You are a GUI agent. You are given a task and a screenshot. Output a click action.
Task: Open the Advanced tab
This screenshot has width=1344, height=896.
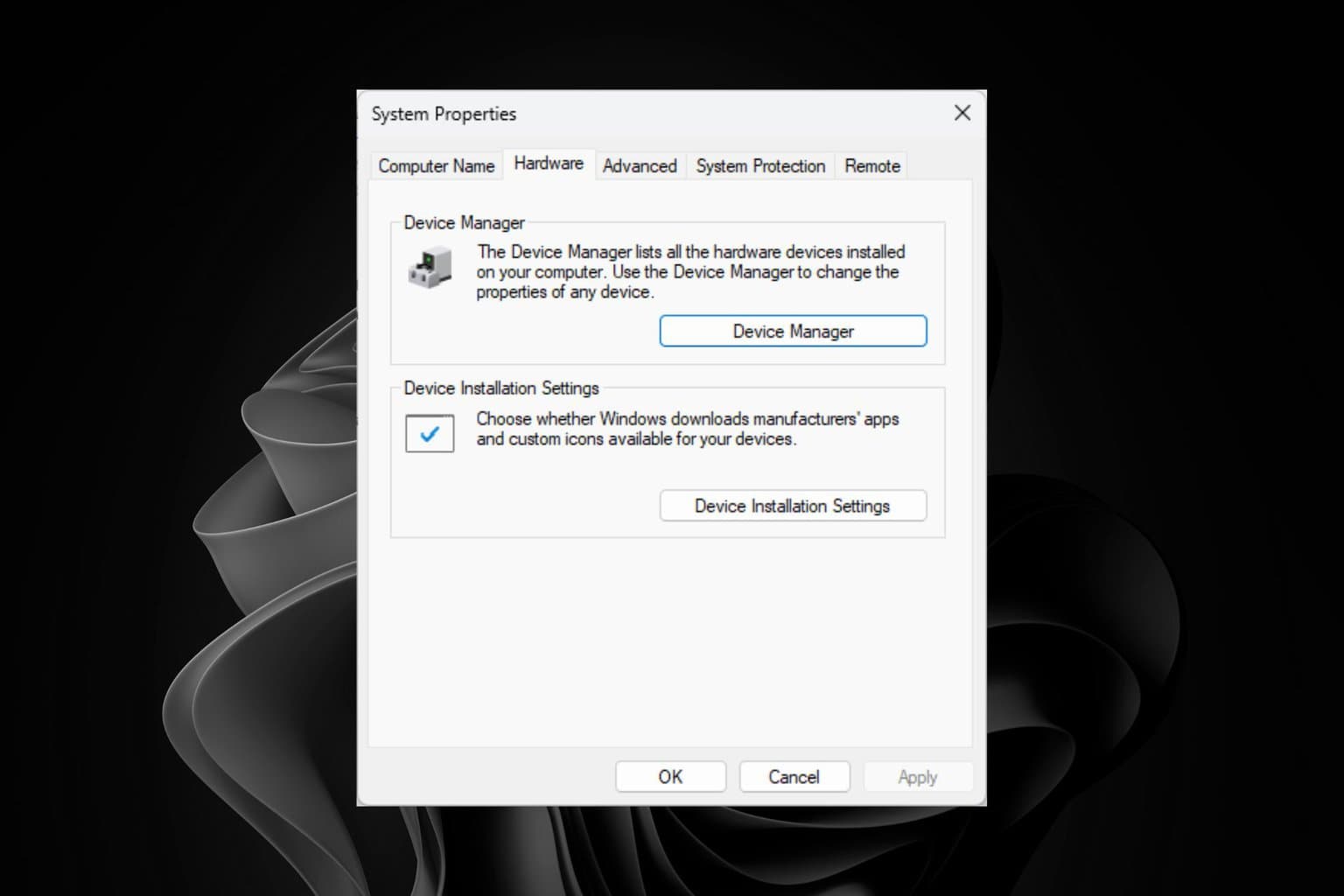640,165
